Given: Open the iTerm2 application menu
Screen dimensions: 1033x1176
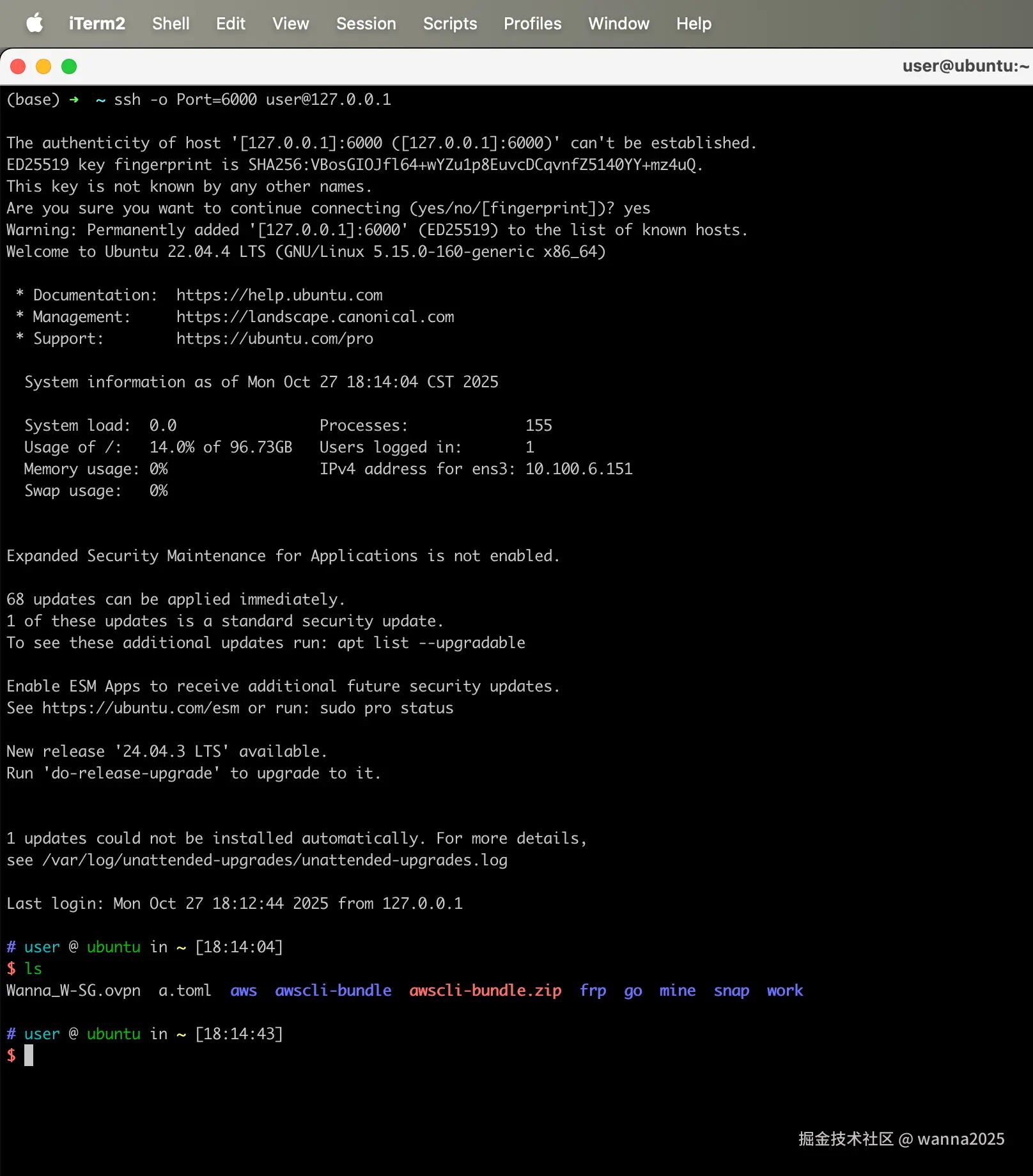Looking at the screenshot, I should click(x=97, y=24).
